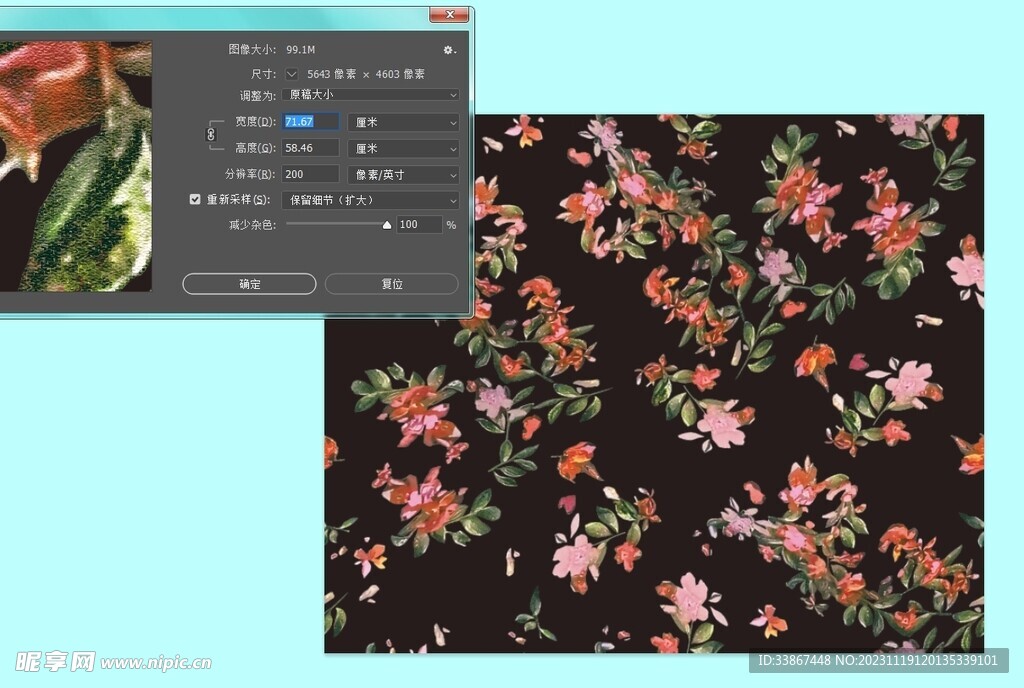This screenshot has width=1024, height=688.
Task: Open the resolution unit 像素/英寸 dropdown
Action: tap(403, 175)
